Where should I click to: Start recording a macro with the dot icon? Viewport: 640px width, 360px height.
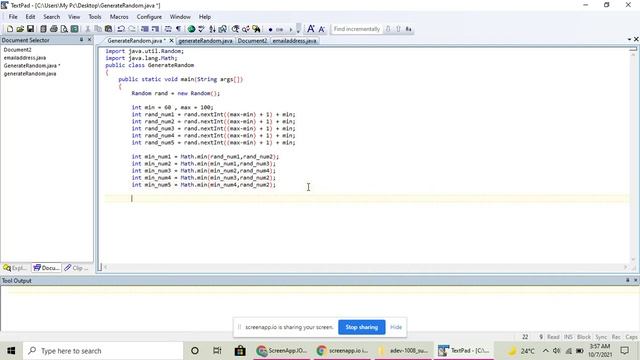[x=270, y=29]
